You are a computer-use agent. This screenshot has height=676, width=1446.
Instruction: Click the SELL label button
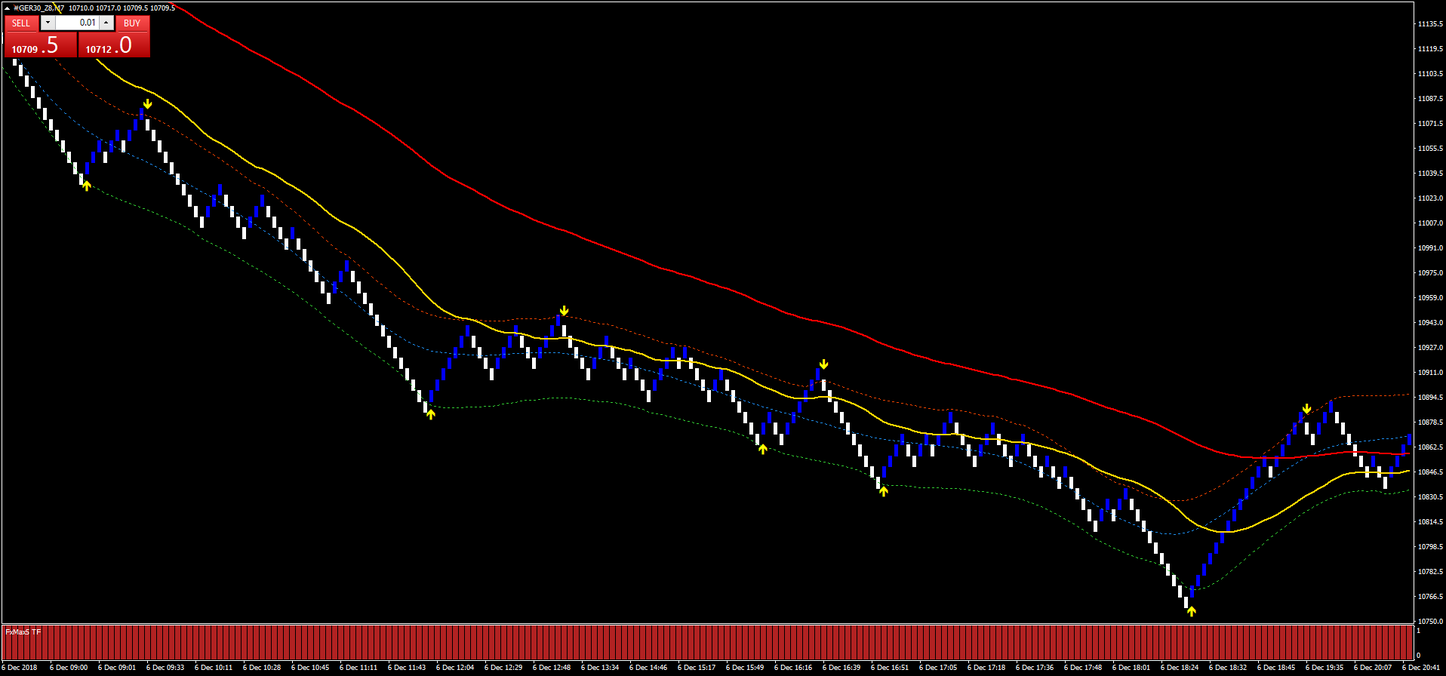pos(20,23)
